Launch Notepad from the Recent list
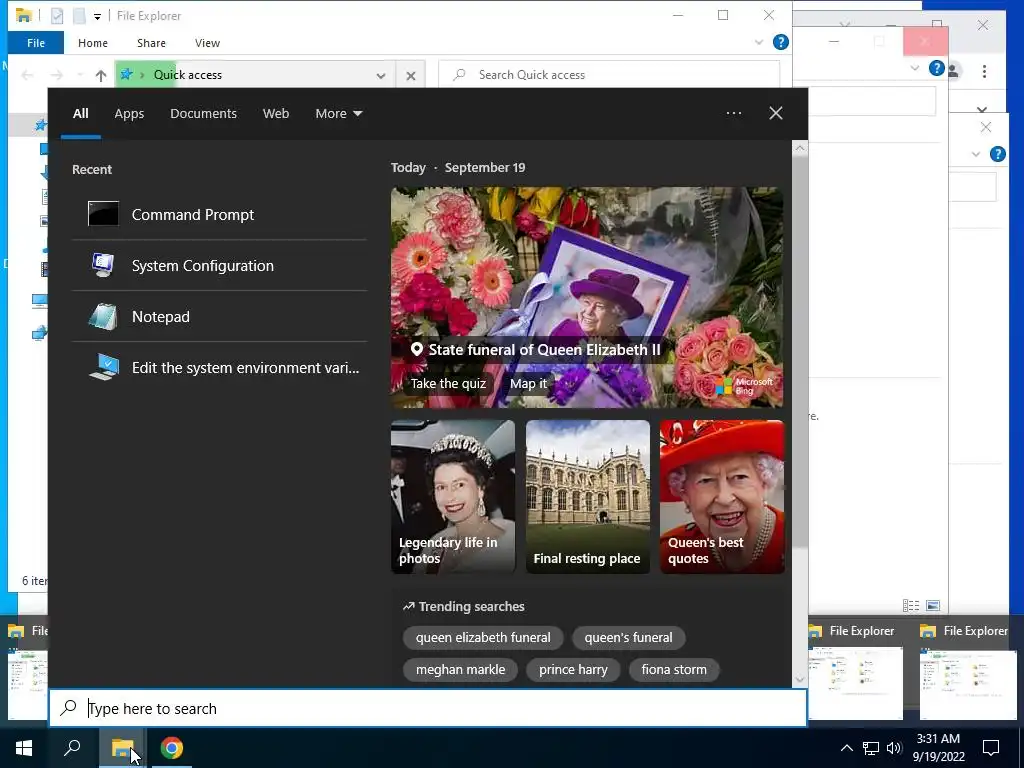 click(219, 316)
